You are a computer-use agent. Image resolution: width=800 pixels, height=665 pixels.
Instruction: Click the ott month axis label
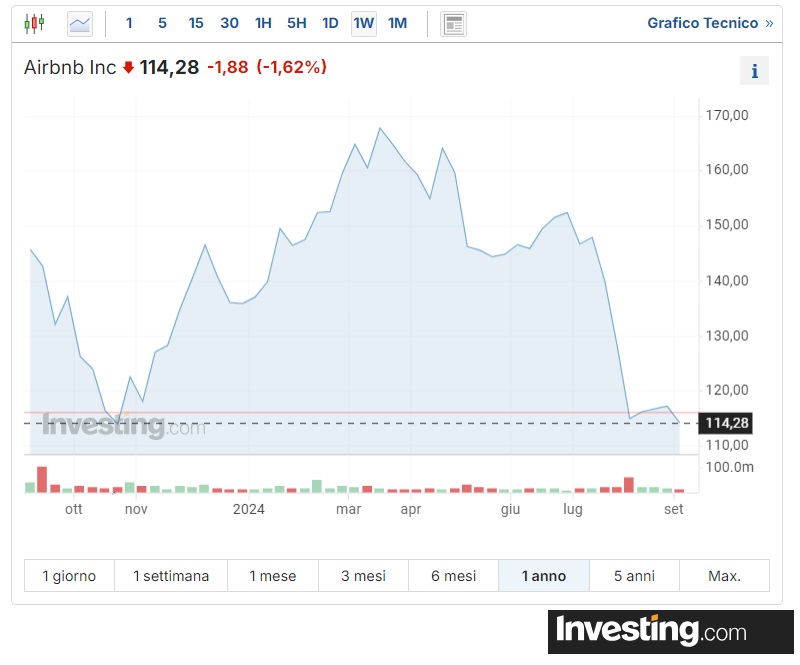[73, 509]
